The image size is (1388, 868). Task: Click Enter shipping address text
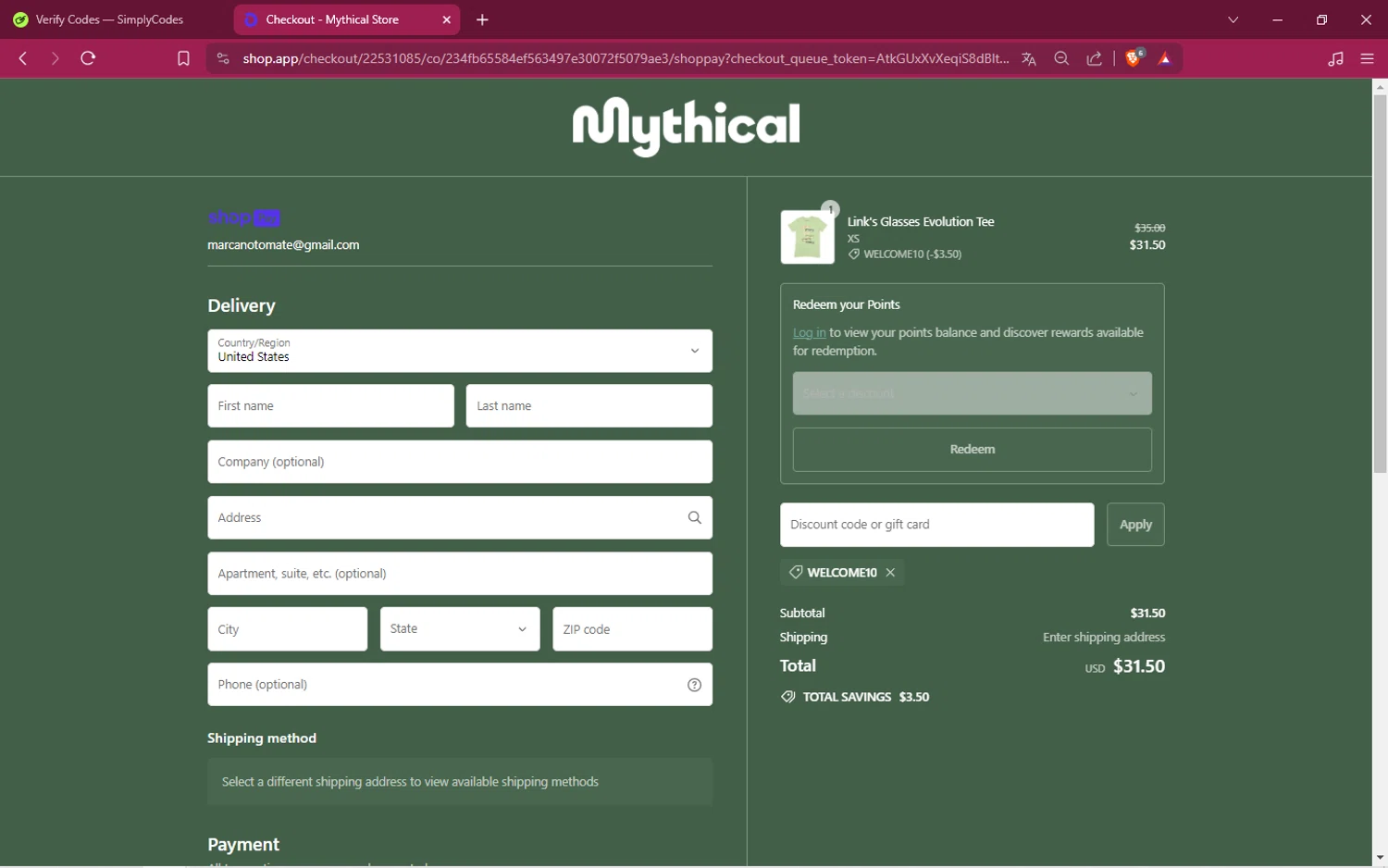click(x=1104, y=638)
